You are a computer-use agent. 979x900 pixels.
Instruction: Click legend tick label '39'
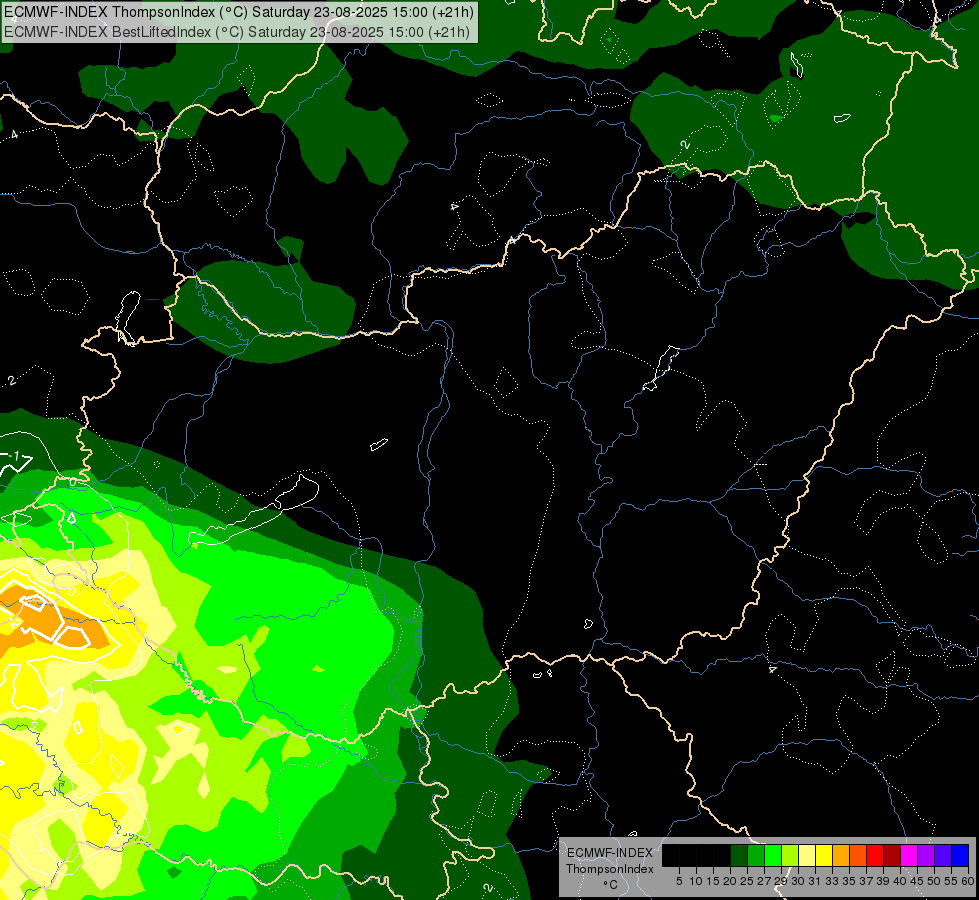pos(883,881)
